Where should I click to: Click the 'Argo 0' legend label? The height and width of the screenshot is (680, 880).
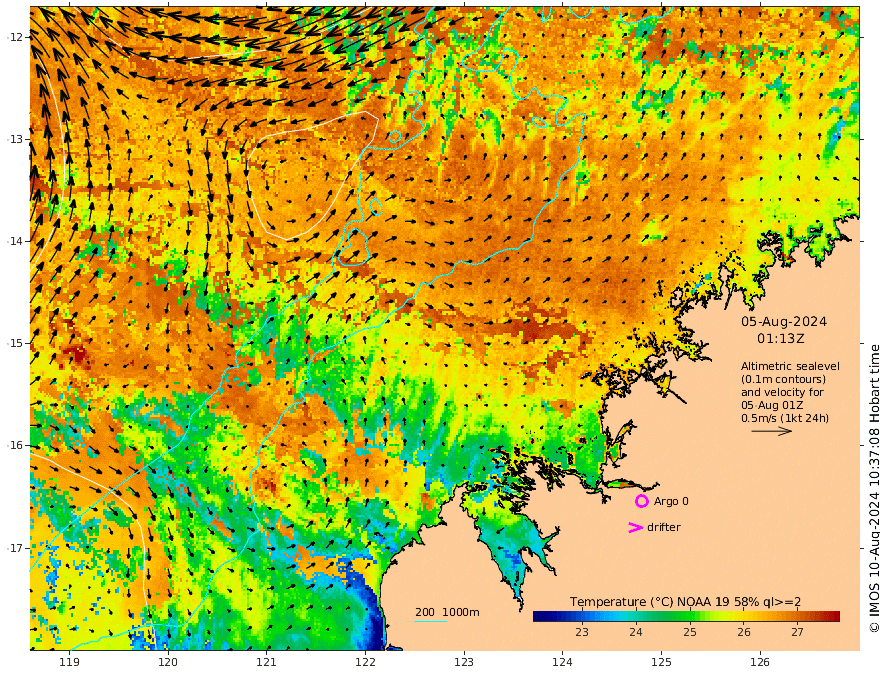click(671, 501)
